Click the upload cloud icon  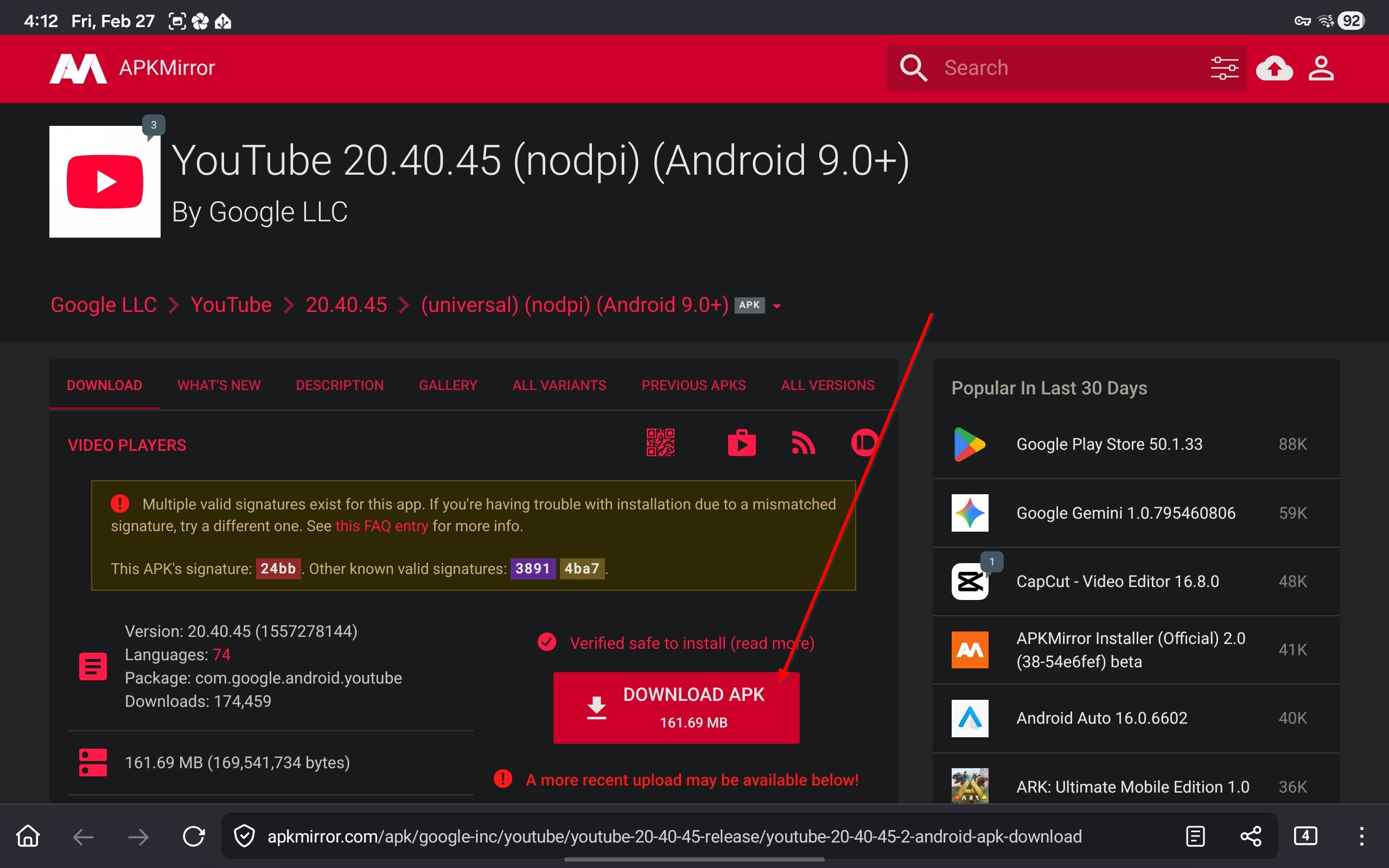click(x=1273, y=68)
